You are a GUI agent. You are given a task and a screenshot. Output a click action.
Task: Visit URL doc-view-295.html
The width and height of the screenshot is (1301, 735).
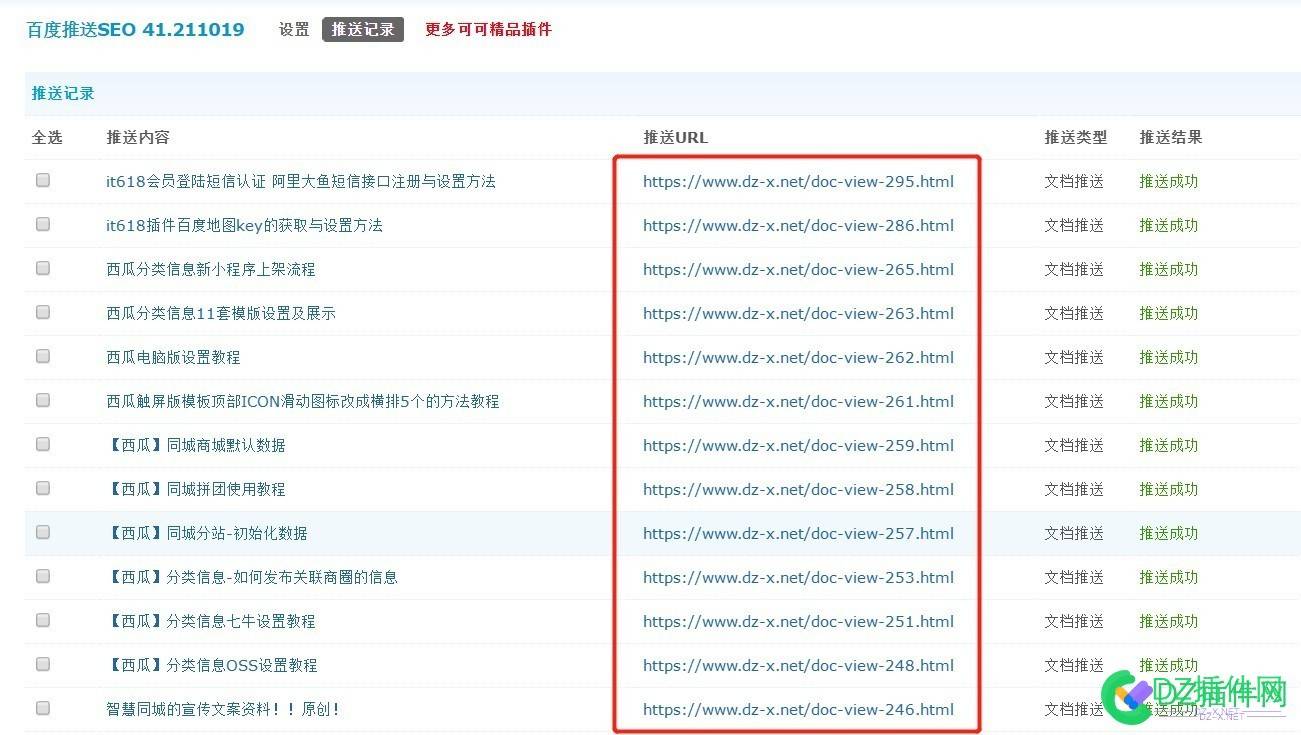click(798, 182)
